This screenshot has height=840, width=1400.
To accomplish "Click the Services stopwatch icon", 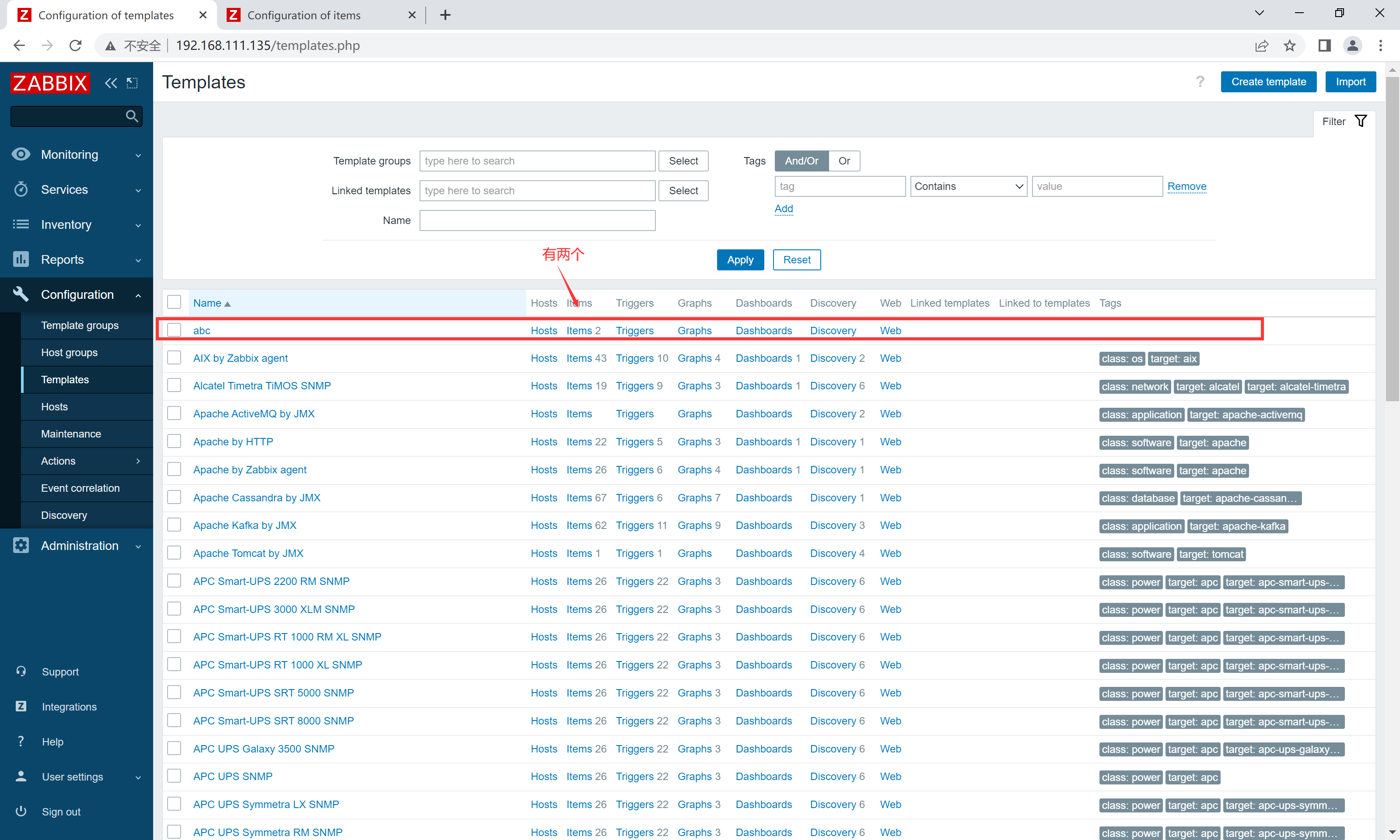I will click(21, 189).
